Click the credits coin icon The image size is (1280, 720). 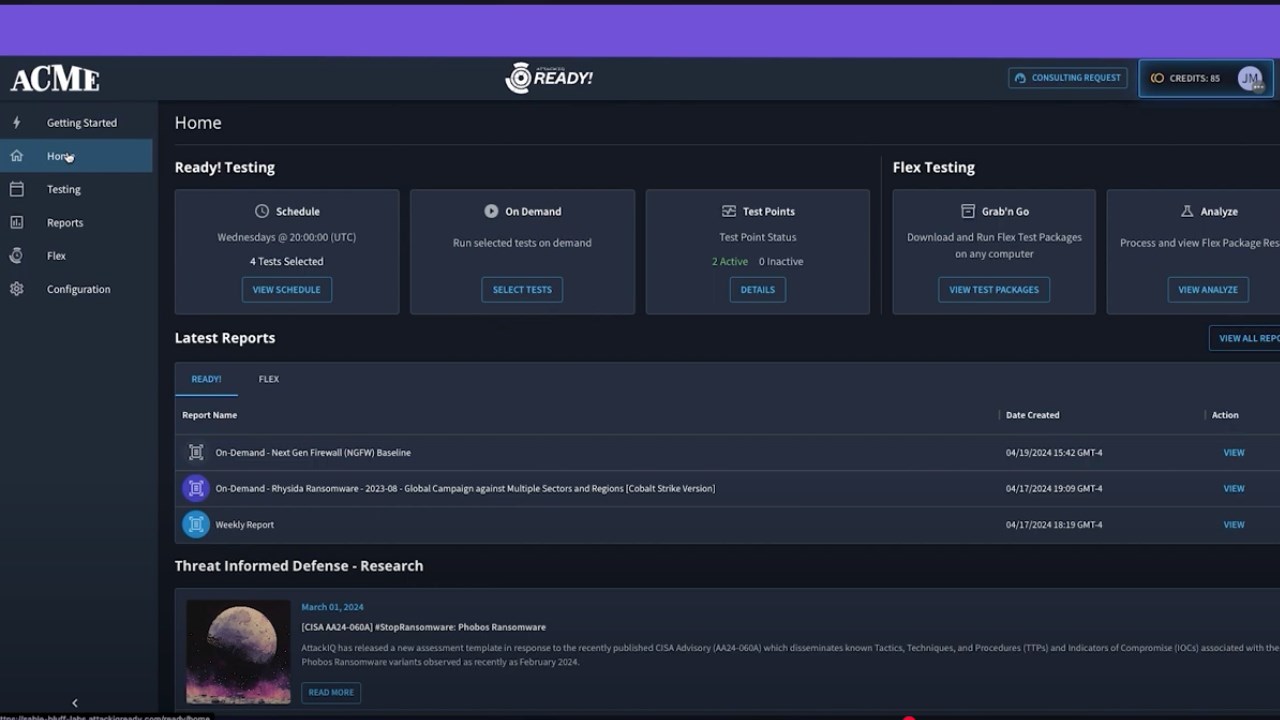pos(1157,78)
